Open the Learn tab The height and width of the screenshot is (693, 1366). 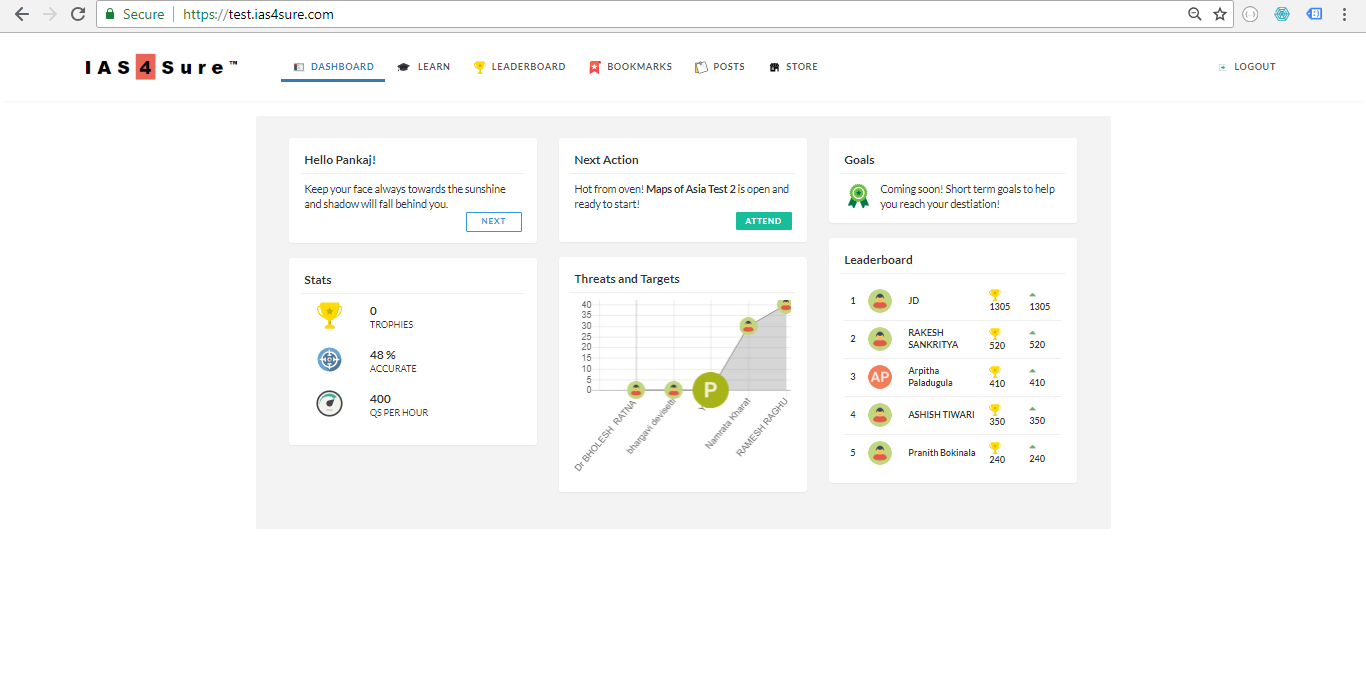(x=424, y=67)
